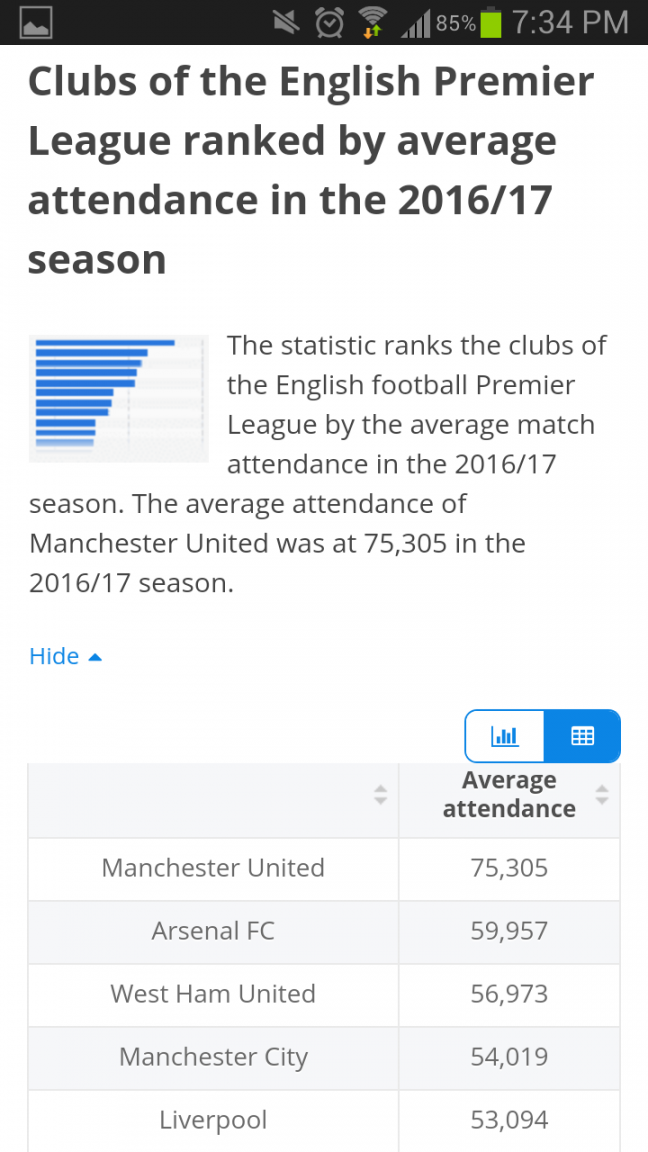The width and height of the screenshot is (648, 1152).
Task: Tap the picture notification icon
Action: click(x=36, y=24)
